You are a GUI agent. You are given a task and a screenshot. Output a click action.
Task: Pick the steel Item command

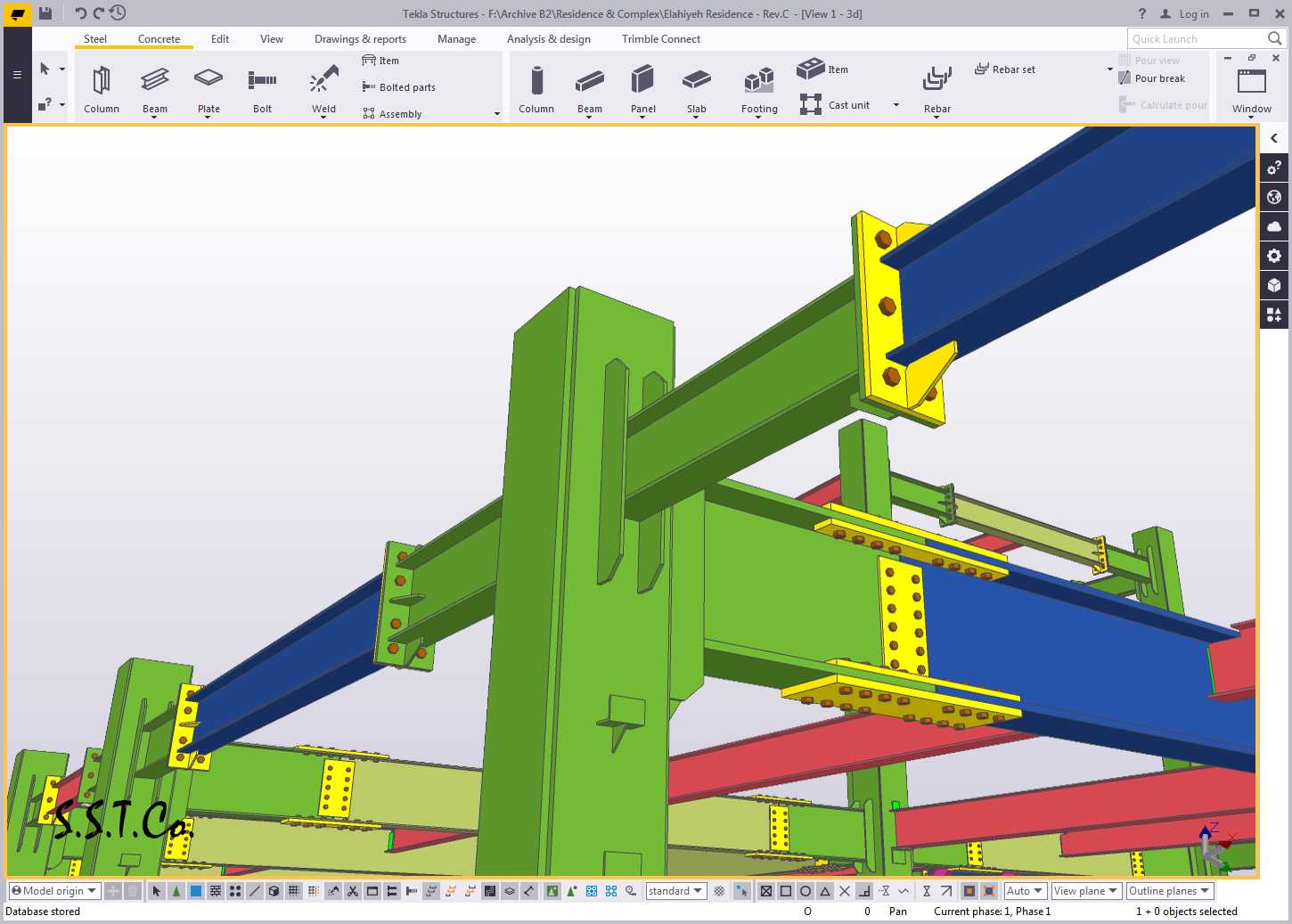tap(380, 61)
